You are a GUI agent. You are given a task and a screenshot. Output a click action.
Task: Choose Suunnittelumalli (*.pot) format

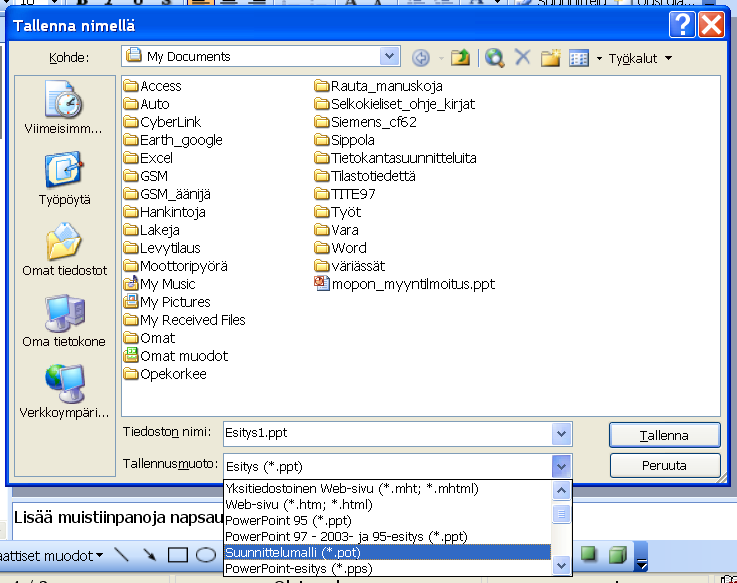click(x=387, y=552)
